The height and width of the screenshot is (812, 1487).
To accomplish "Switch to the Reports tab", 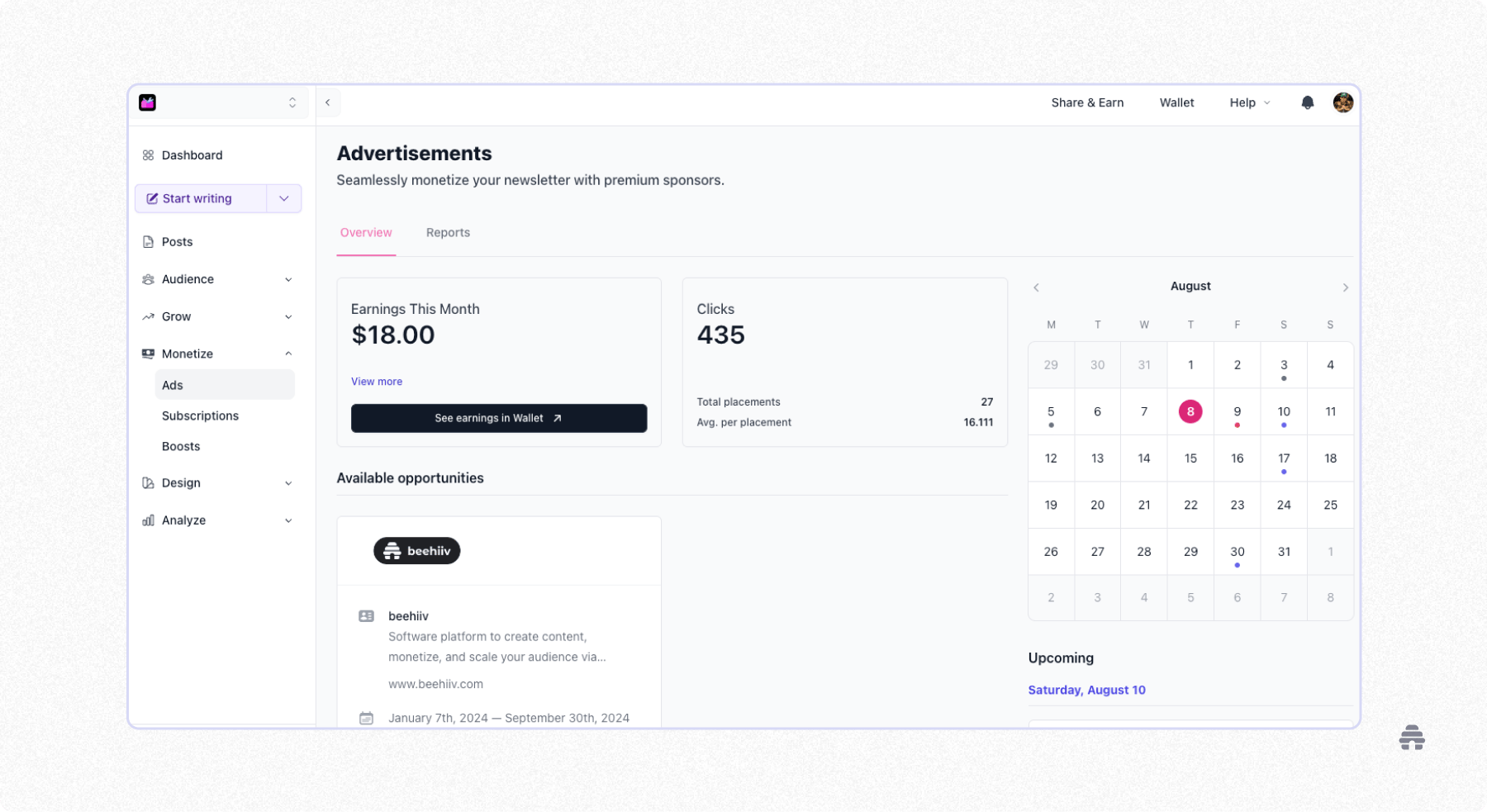I will [448, 232].
